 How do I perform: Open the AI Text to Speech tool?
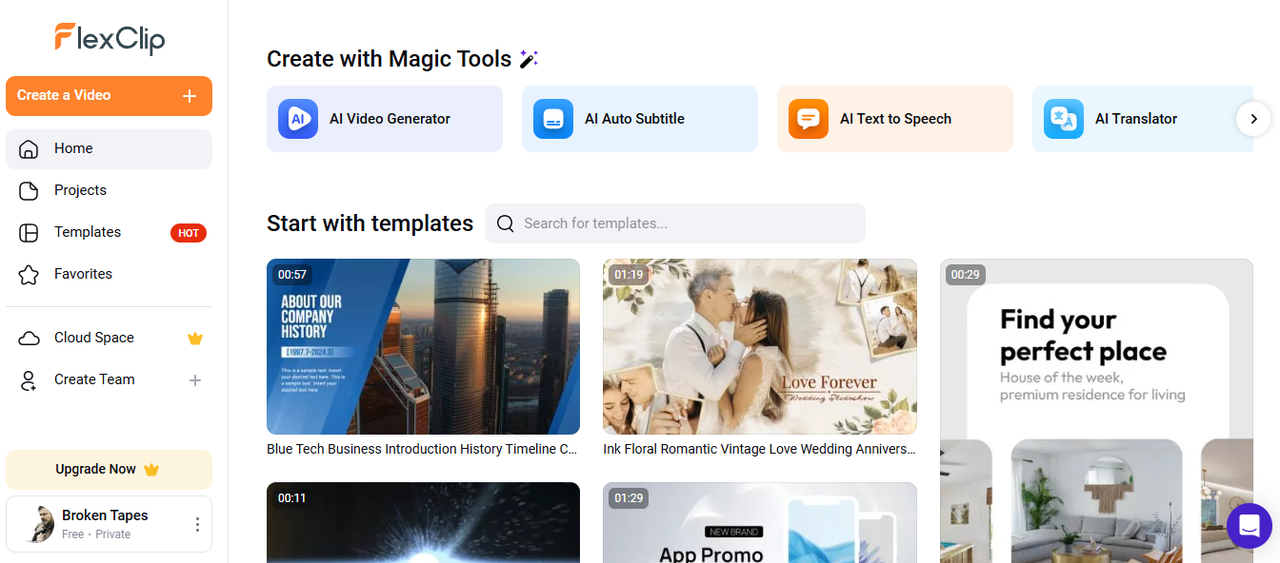pyautogui.click(x=895, y=119)
